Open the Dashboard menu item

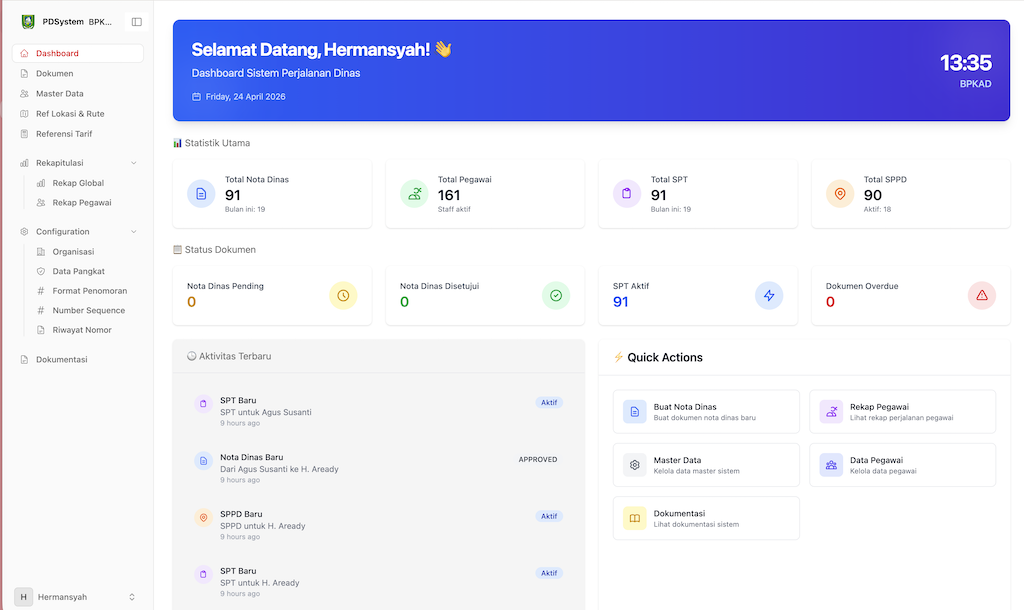(x=78, y=54)
